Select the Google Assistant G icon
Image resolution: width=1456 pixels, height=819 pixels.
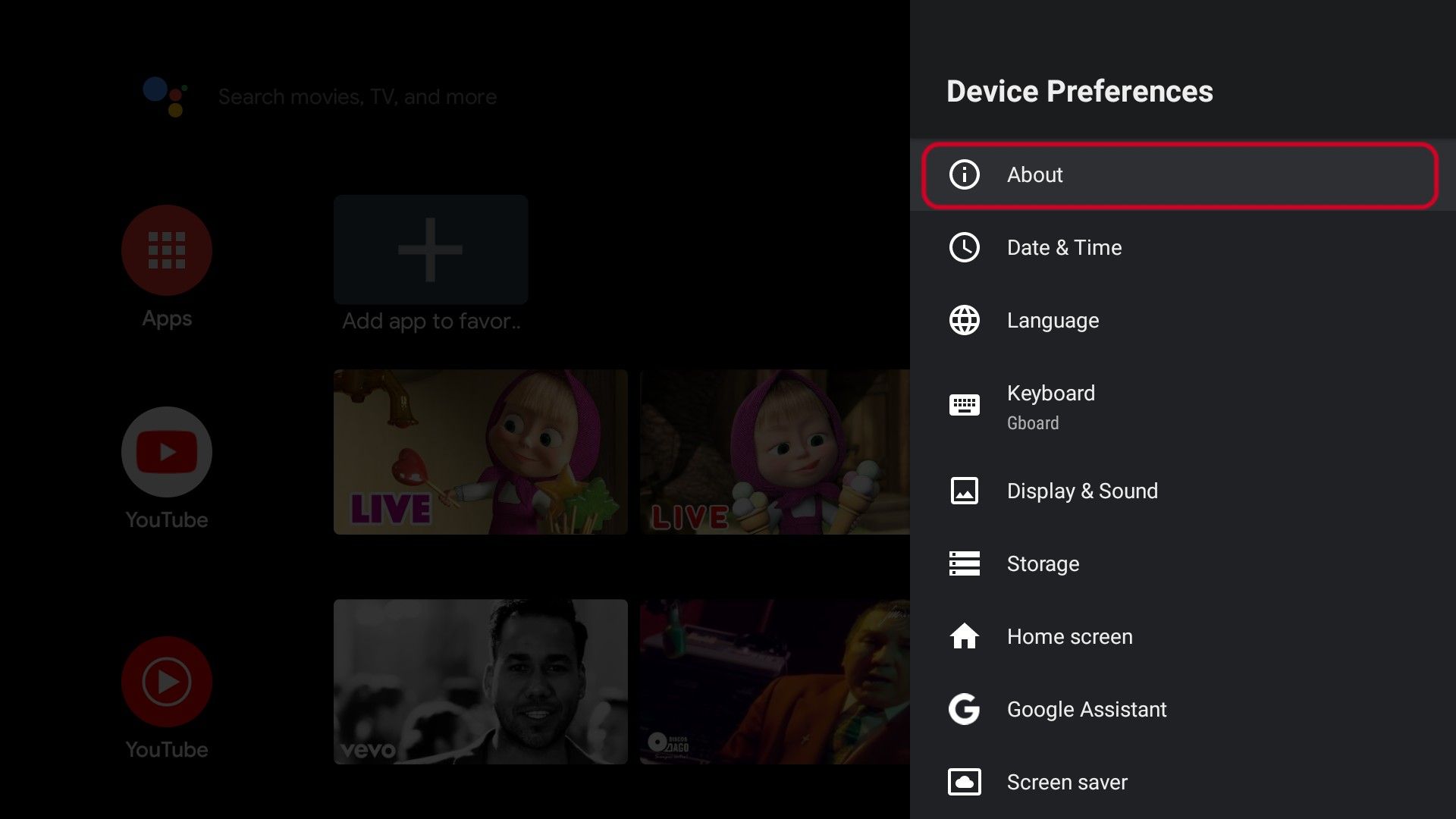964,709
